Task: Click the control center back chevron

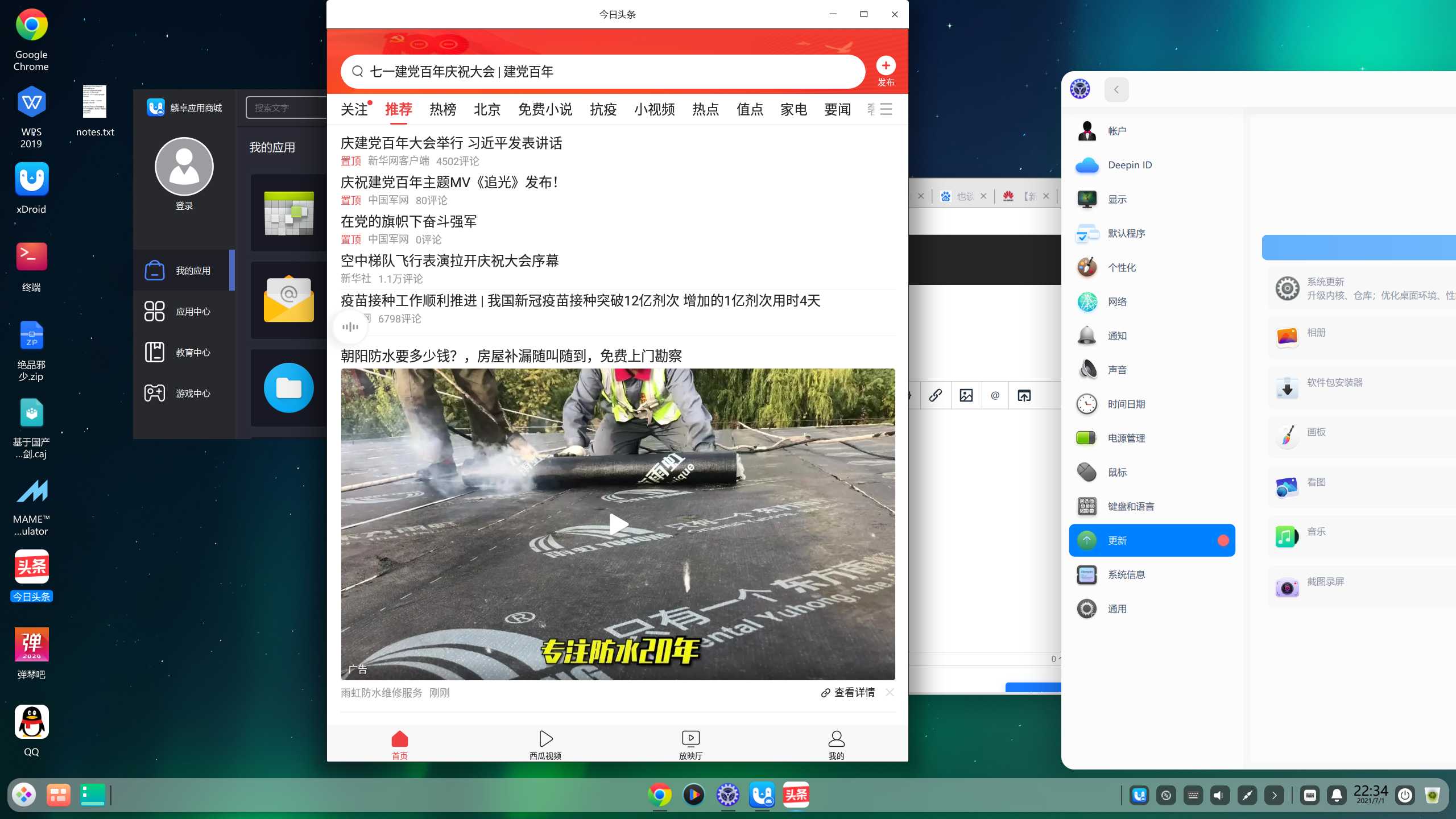Action: tap(1116, 89)
